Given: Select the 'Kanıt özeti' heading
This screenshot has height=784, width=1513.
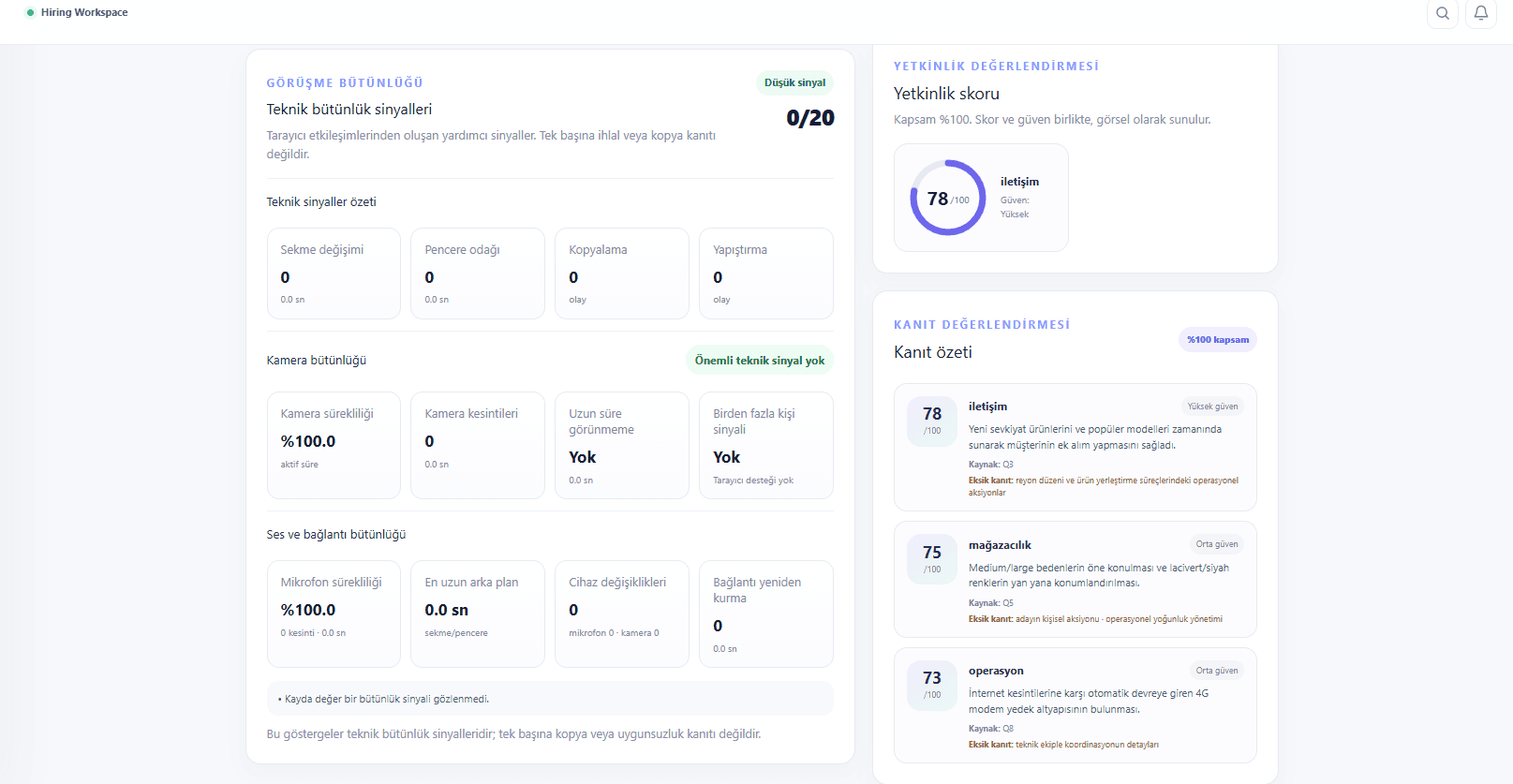Looking at the screenshot, I should click(933, 352).
